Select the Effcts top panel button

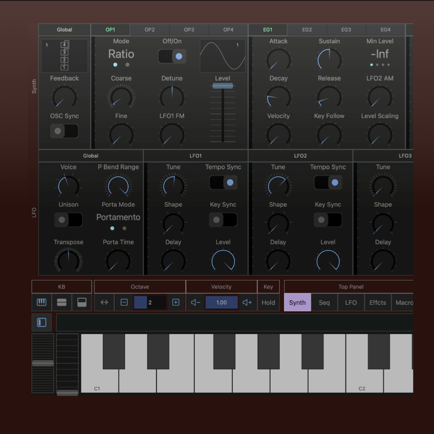(x=378, y=302)
